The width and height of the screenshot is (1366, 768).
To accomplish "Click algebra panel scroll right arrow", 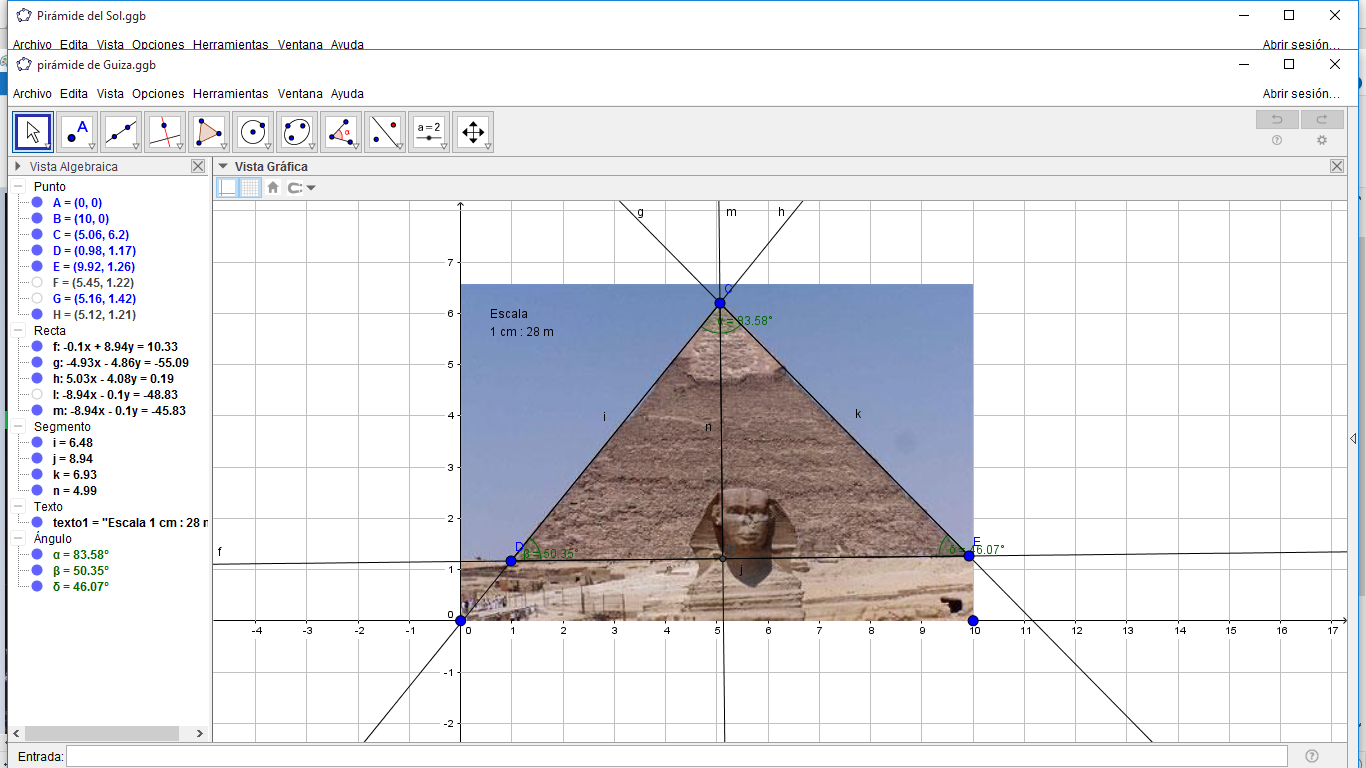I will 200,733.
